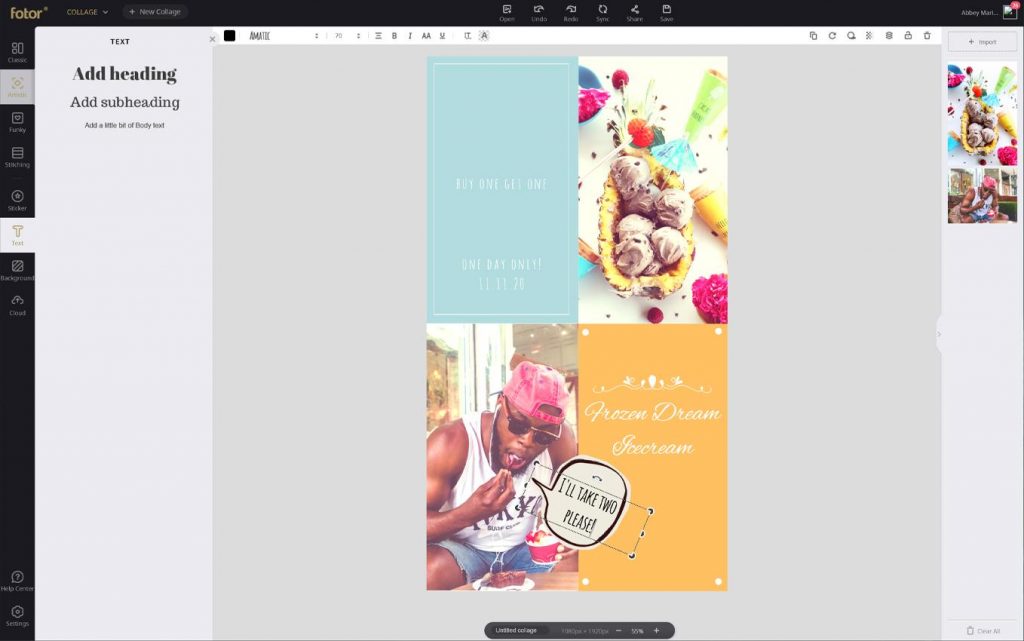The image size is (1024, 641).
Task: Toggle bold text formatting
Action: pyautogui.click(x=394, y=36)
